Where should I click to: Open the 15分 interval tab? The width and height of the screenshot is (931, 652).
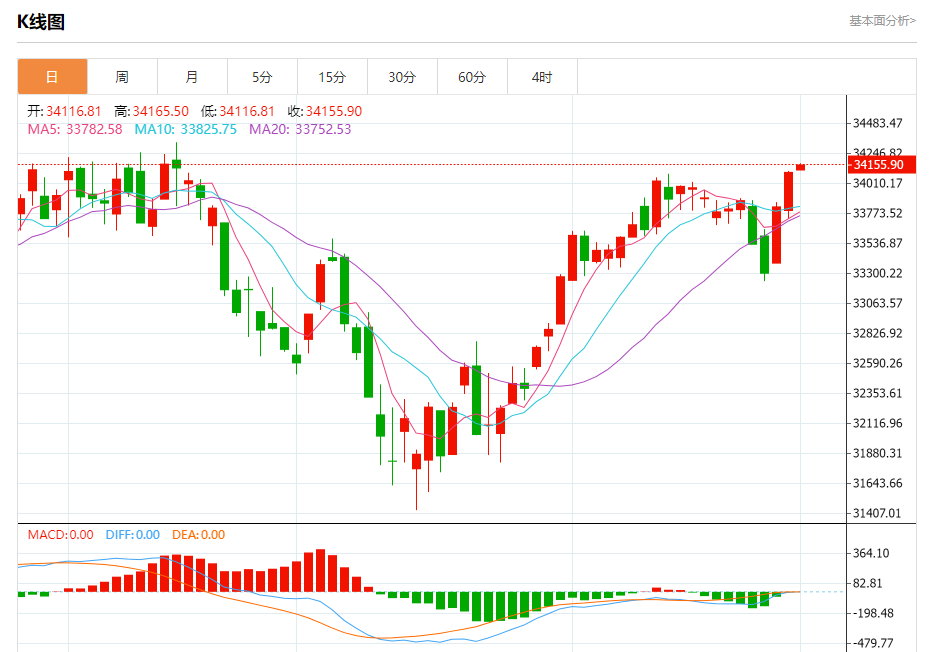click(332, 77)
